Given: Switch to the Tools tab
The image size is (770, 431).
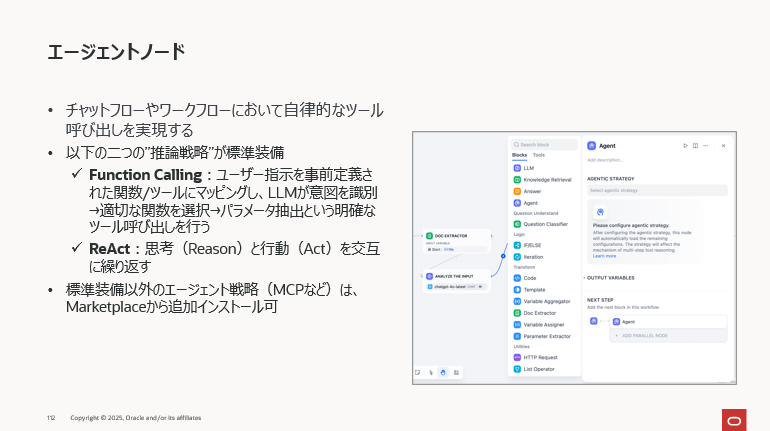Looking at the screenshot, I should [539, 155].
